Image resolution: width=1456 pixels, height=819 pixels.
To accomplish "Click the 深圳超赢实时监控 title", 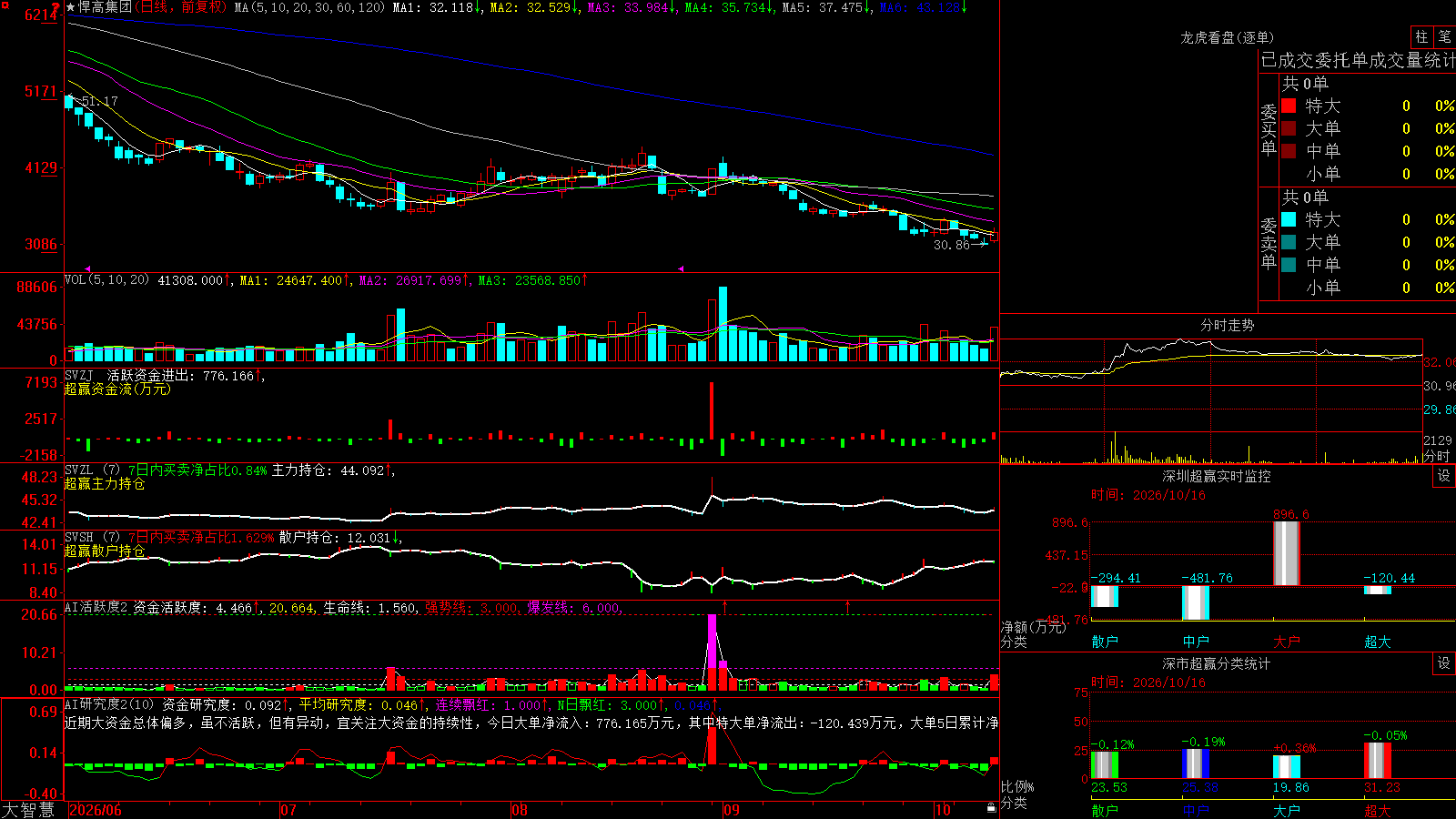I will pyautogui.click(x=1216, y=476).
